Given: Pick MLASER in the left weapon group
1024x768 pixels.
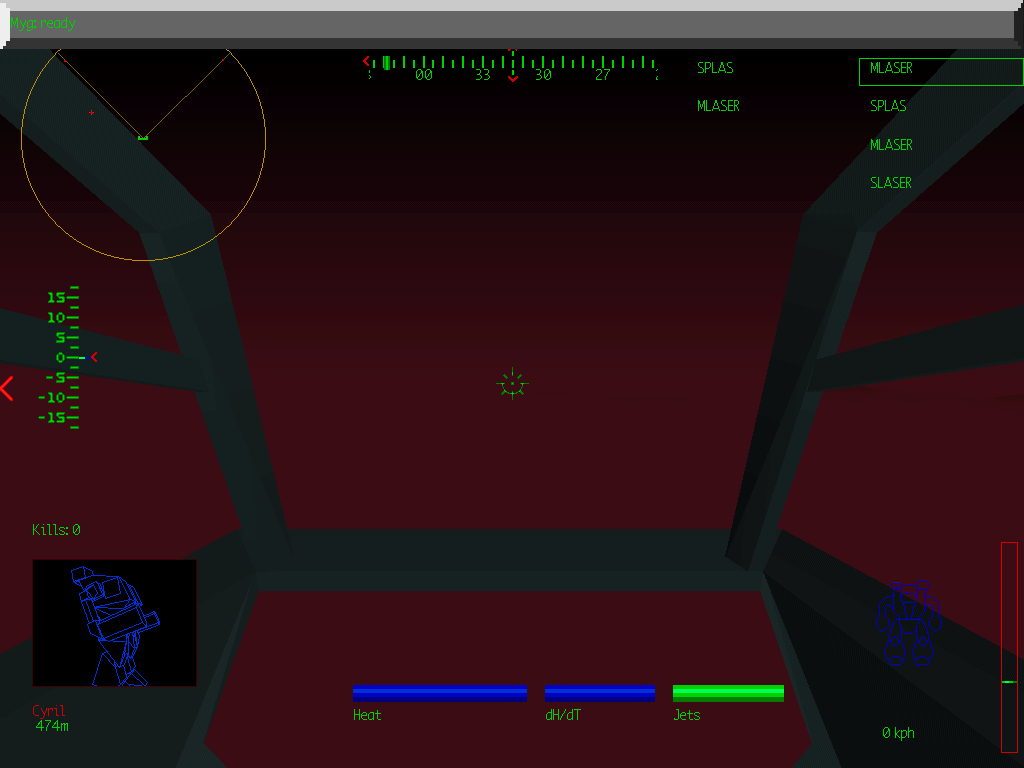Looking at the screenshot, I should [718, 106].
